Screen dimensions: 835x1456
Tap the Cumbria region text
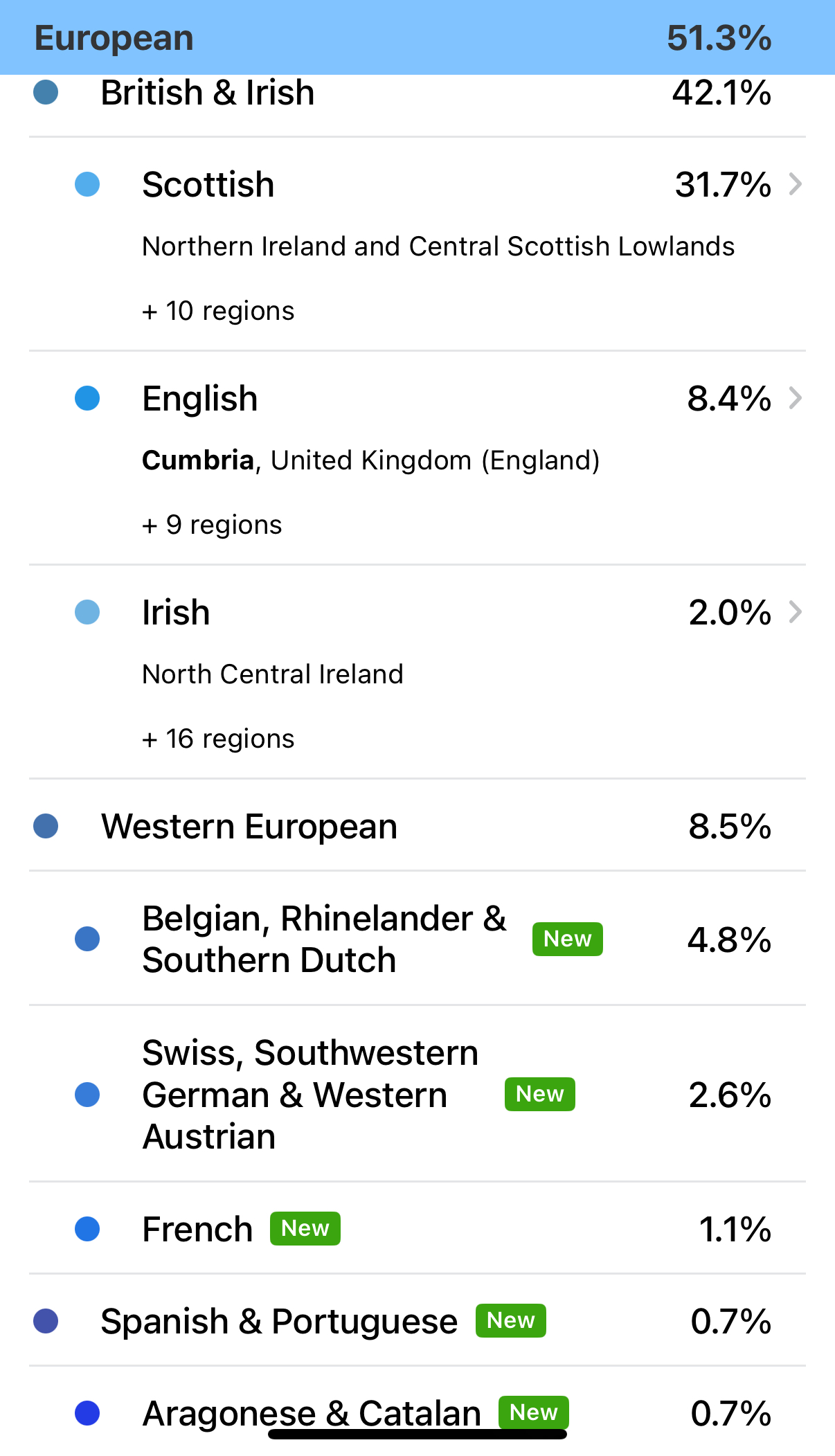click(198, 460)
